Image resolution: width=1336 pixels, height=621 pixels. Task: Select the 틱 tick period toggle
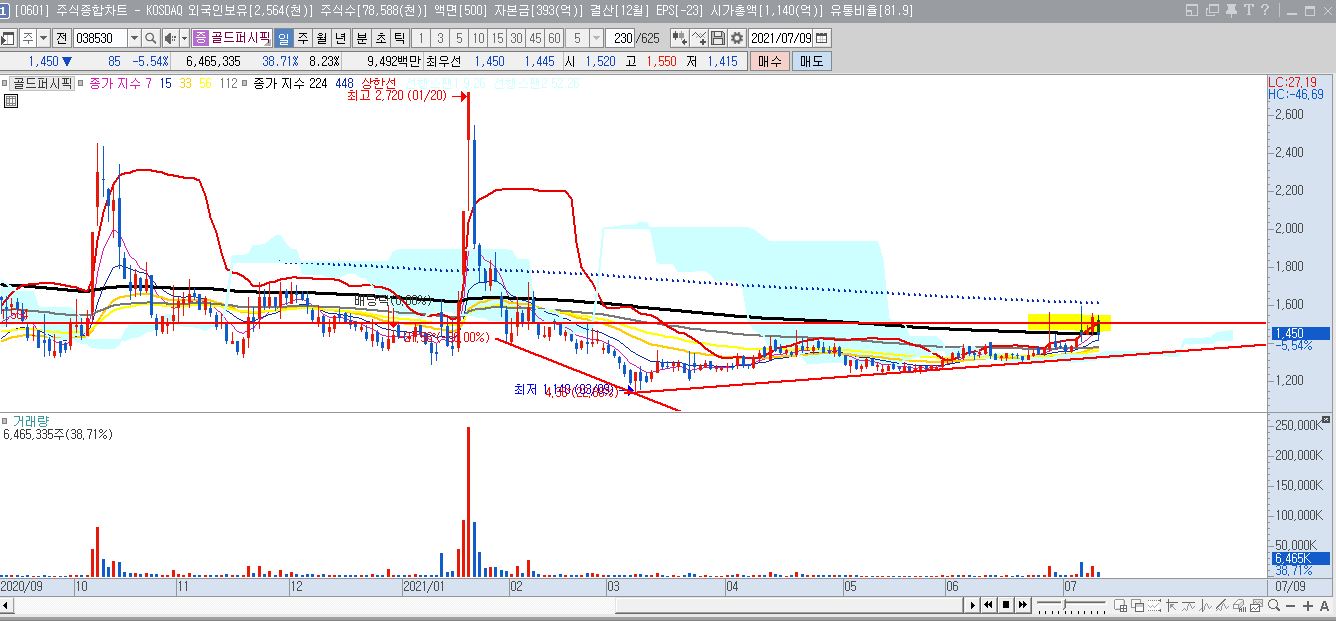pos(399,38)
